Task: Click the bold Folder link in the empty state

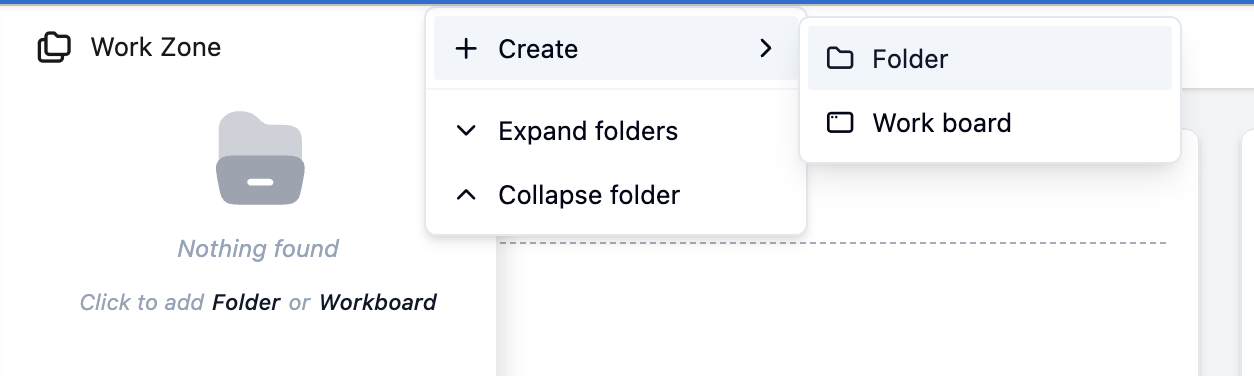Action: [246, 302]
